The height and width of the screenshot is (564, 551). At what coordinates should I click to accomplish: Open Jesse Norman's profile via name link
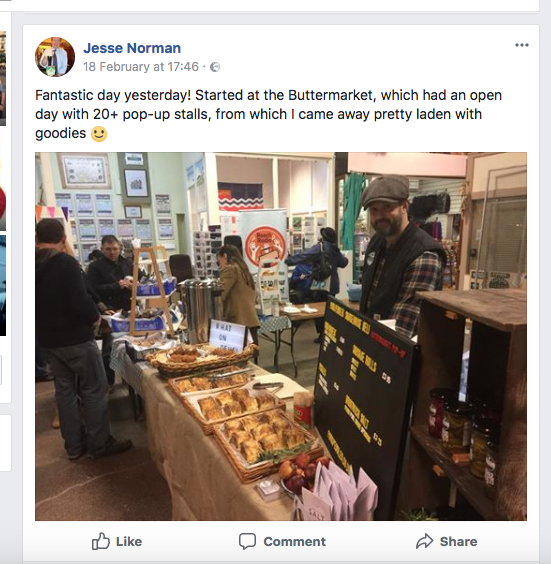[132, 48]
